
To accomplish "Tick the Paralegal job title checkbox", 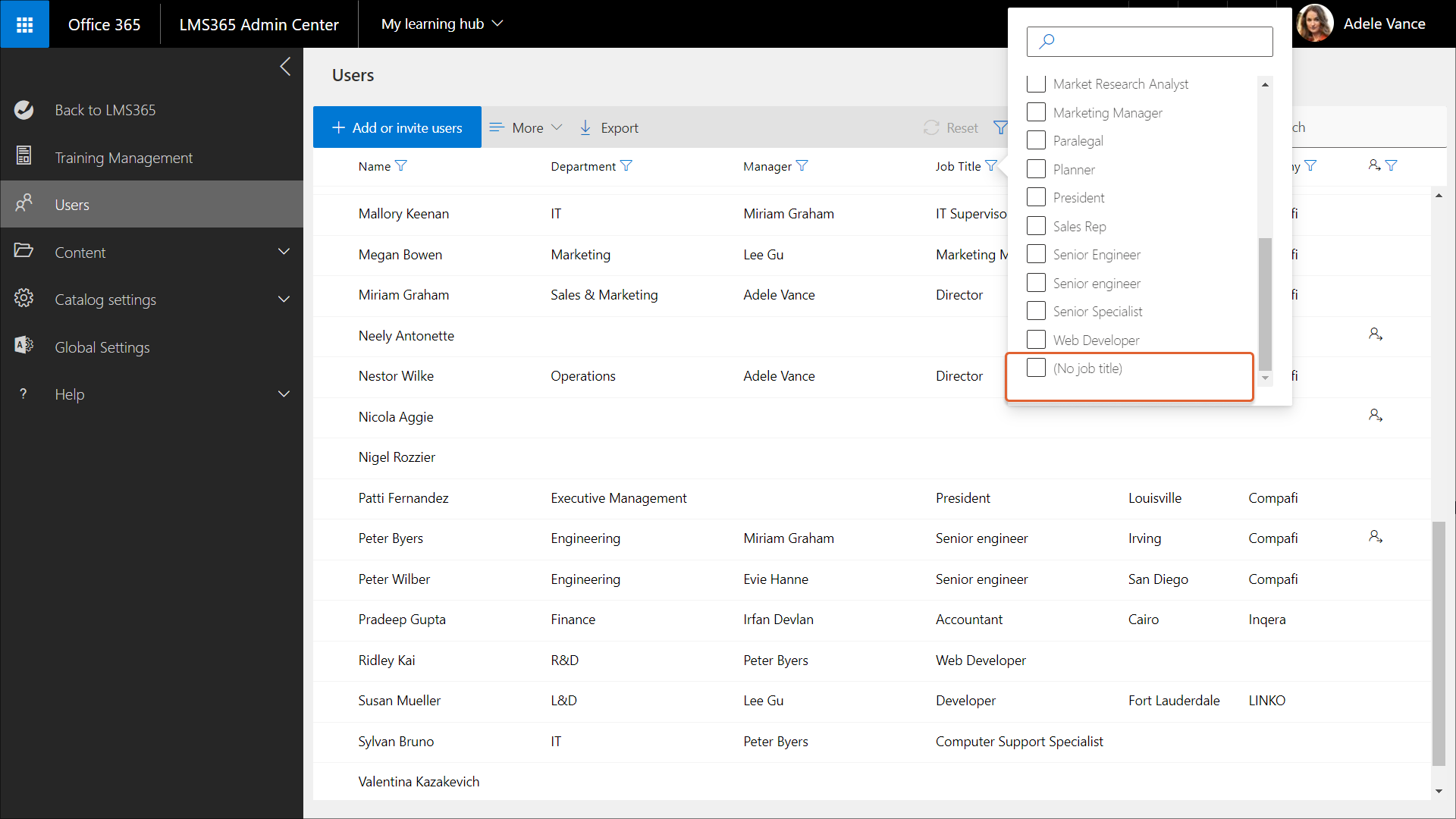I will click(1036, 140).
